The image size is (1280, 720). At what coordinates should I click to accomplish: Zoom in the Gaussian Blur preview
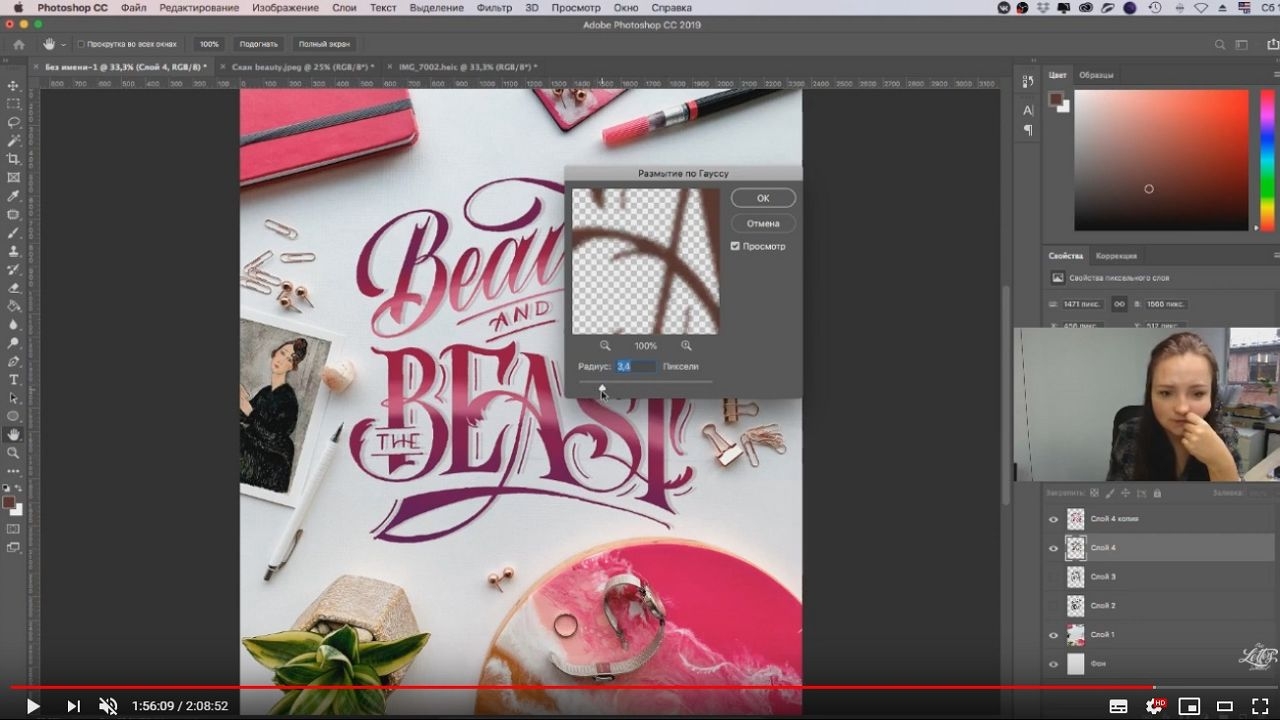pos(686,346)
